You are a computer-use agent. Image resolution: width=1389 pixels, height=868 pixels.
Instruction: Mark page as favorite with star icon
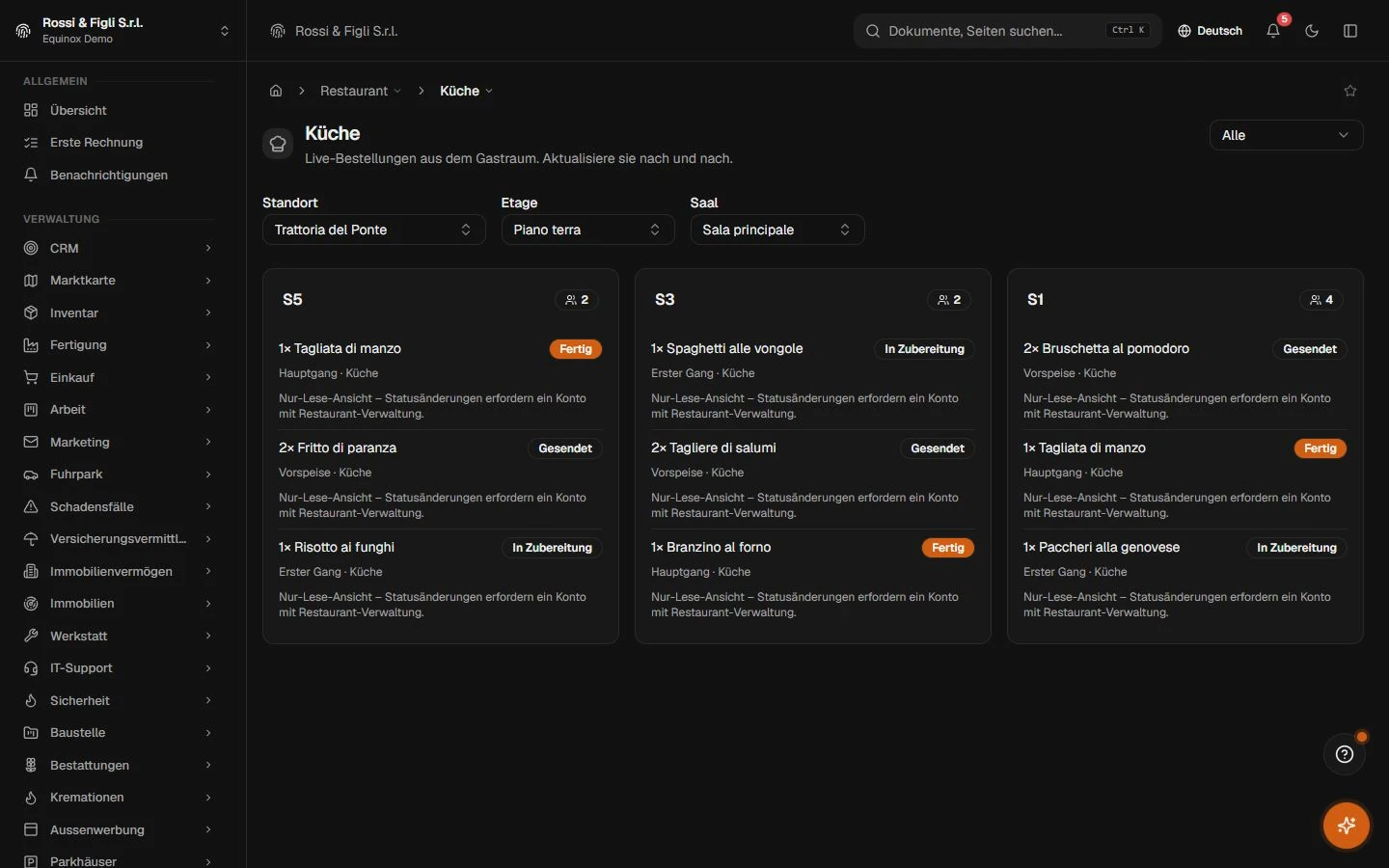click(x=1350, y=91)
